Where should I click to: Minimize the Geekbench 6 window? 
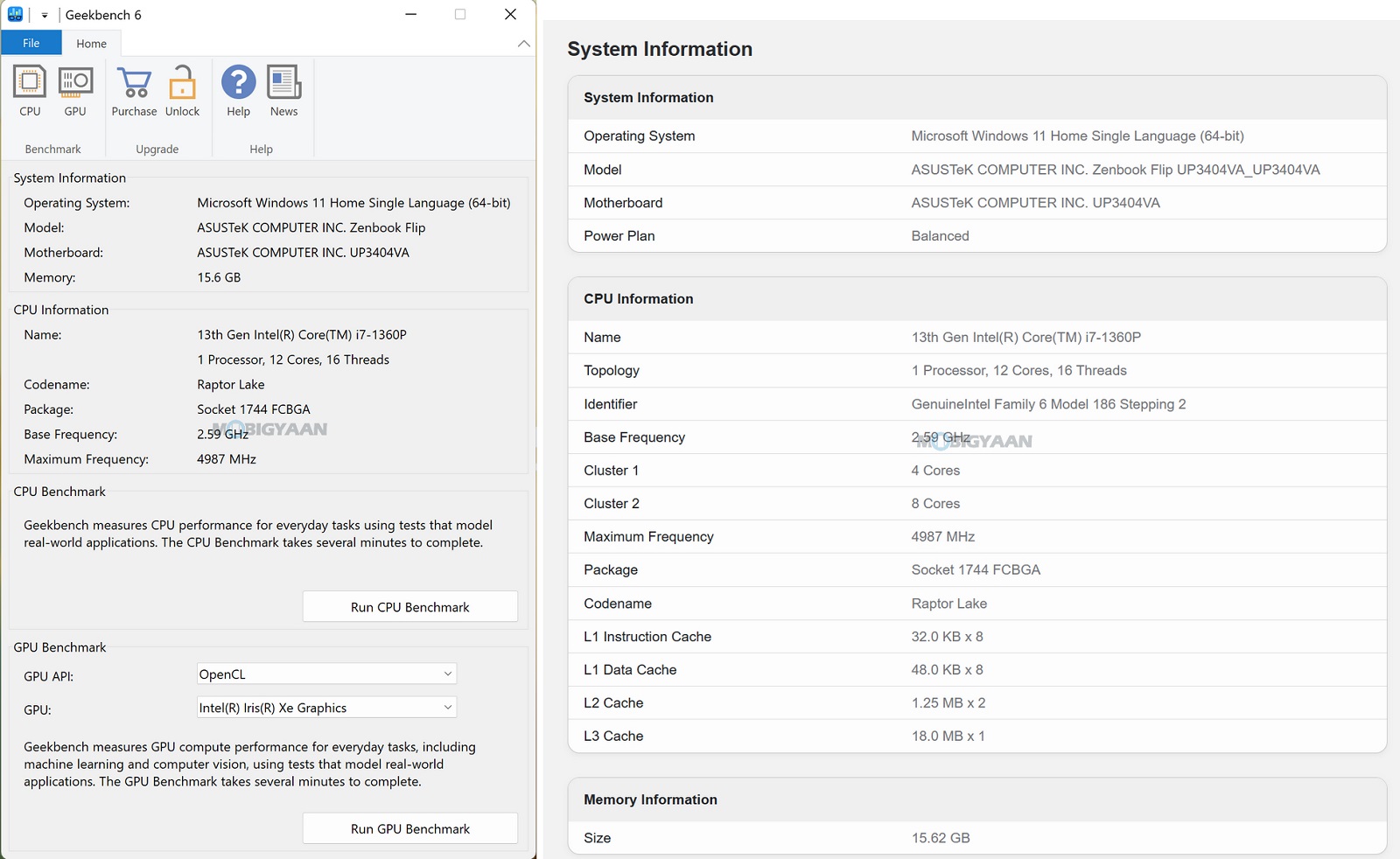pyautogui.click(x=411, y=14)
